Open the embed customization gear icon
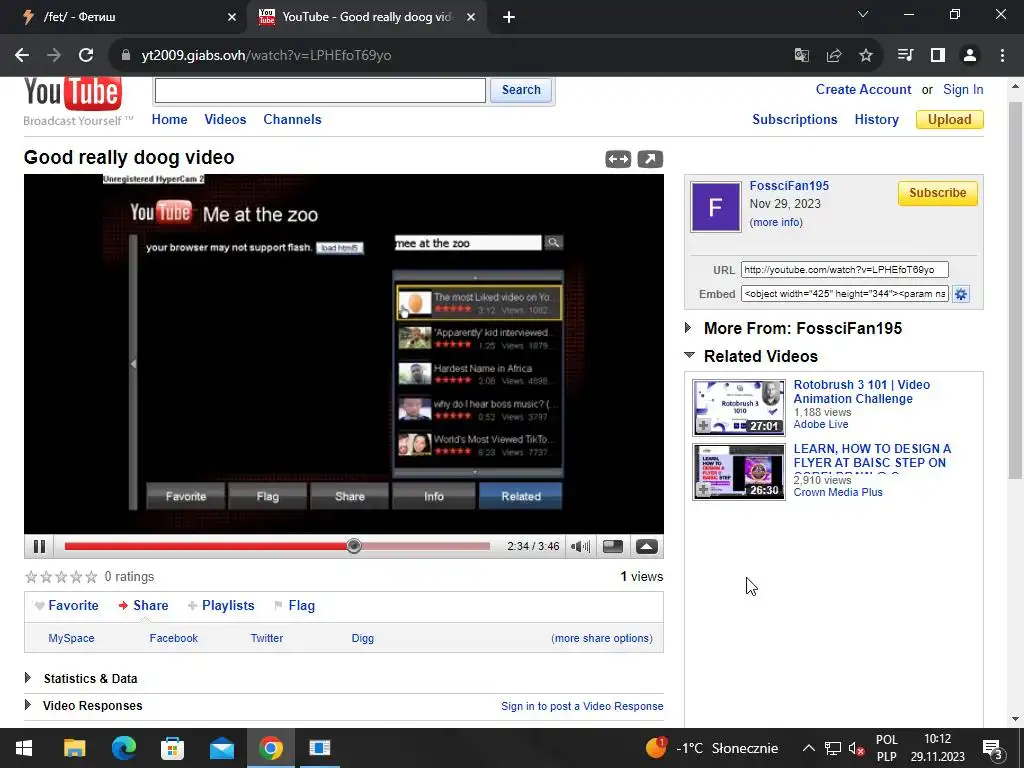This screenshot has width=1024, height=768. pyautogui.click(x=961, y=294)
